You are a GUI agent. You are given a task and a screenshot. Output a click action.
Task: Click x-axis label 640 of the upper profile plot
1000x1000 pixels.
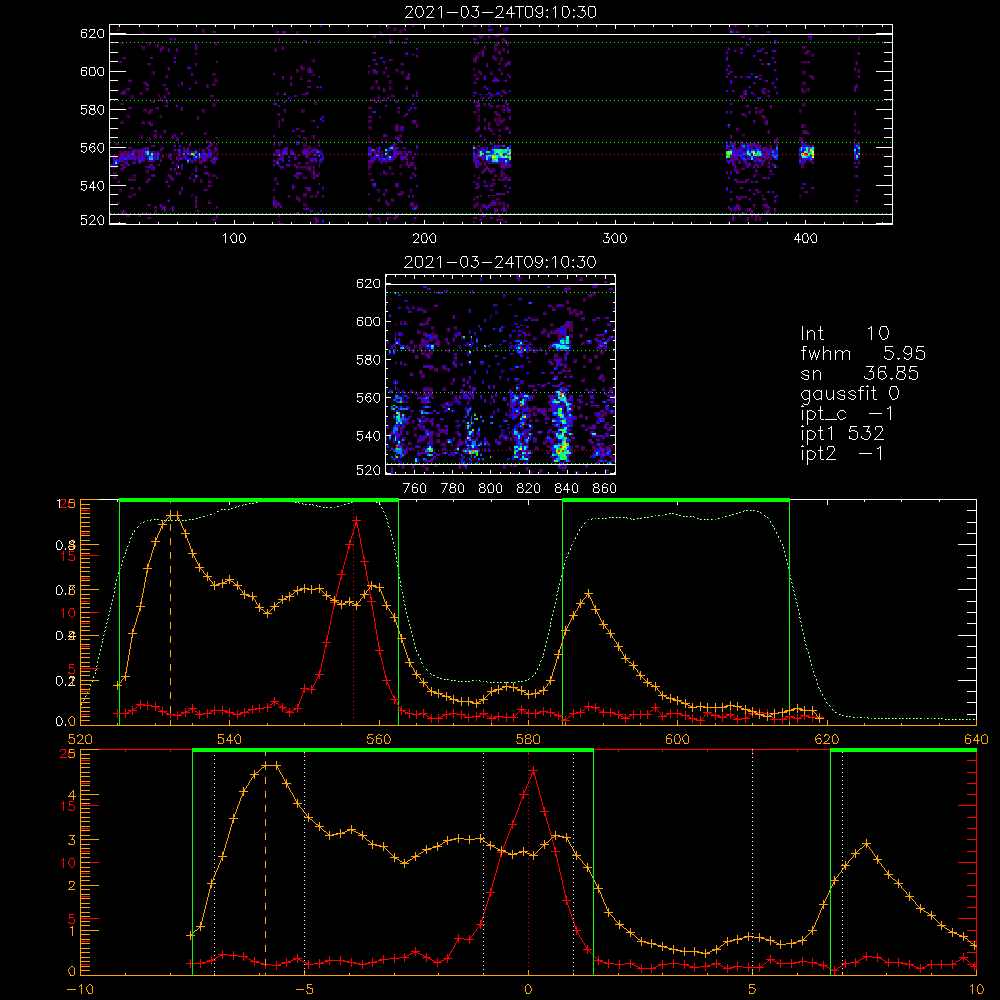coord(976,739)
